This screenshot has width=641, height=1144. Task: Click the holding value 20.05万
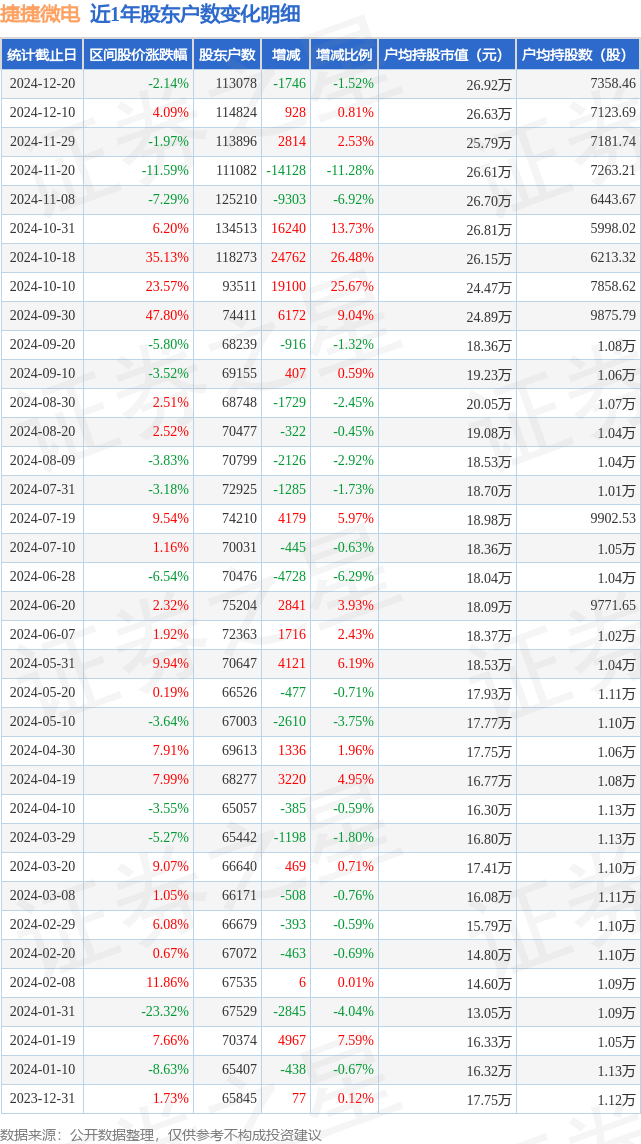pos(489,403)
